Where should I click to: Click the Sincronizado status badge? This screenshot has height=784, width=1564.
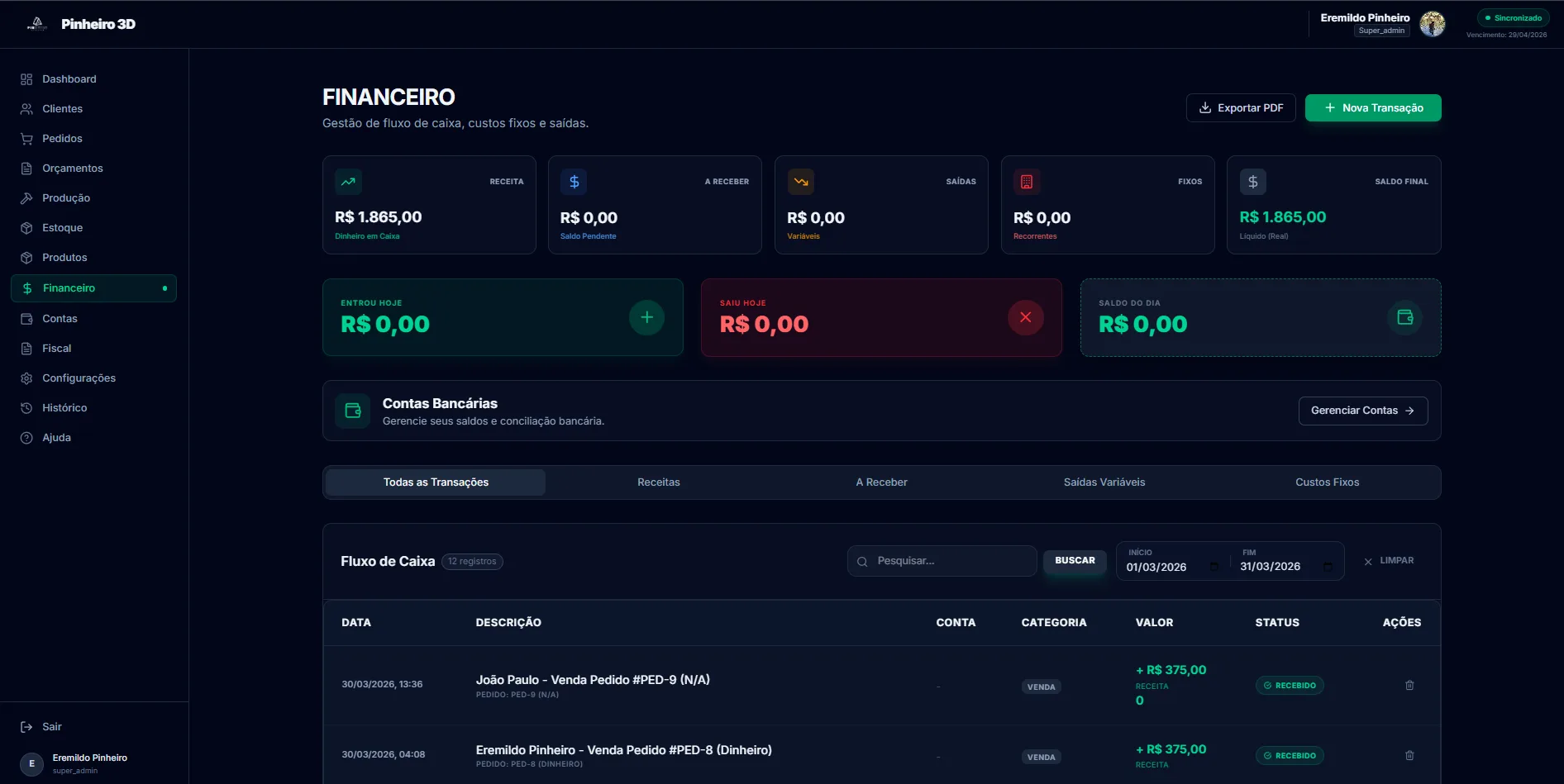point(1513,18)
